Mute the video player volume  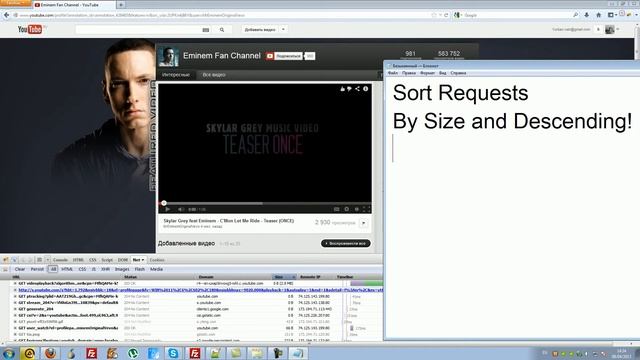(x=181, y=209)
